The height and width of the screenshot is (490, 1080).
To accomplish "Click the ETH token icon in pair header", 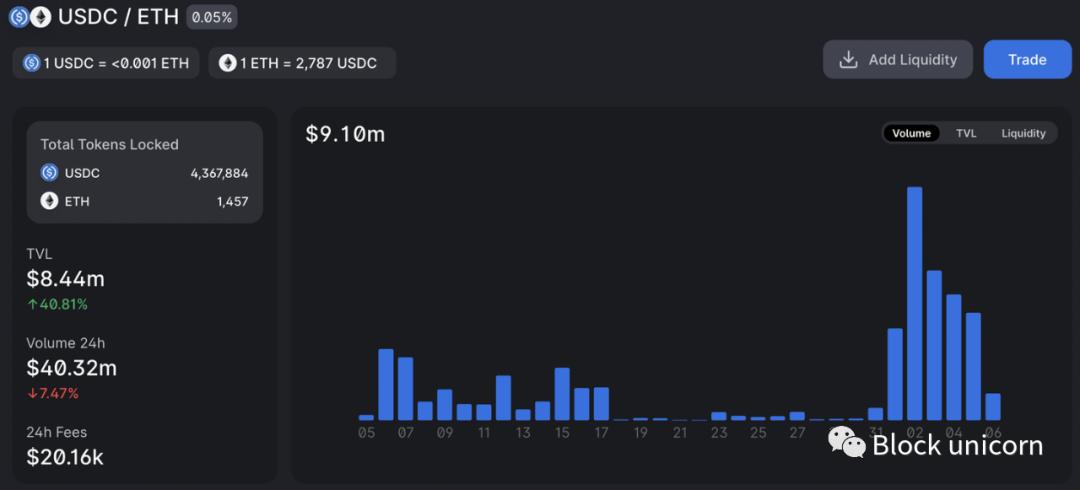I will click(40, 17).
